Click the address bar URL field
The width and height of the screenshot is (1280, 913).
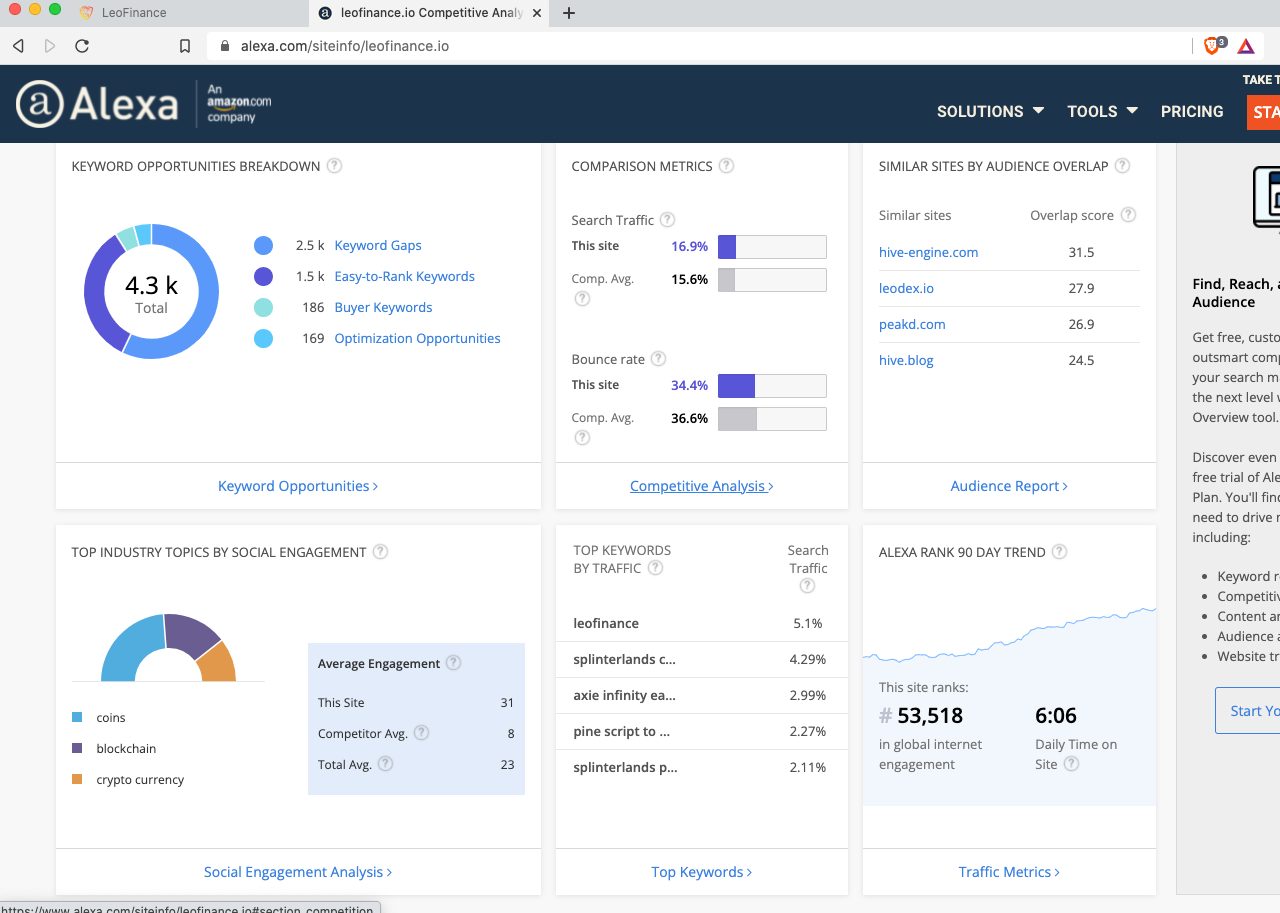700,46
